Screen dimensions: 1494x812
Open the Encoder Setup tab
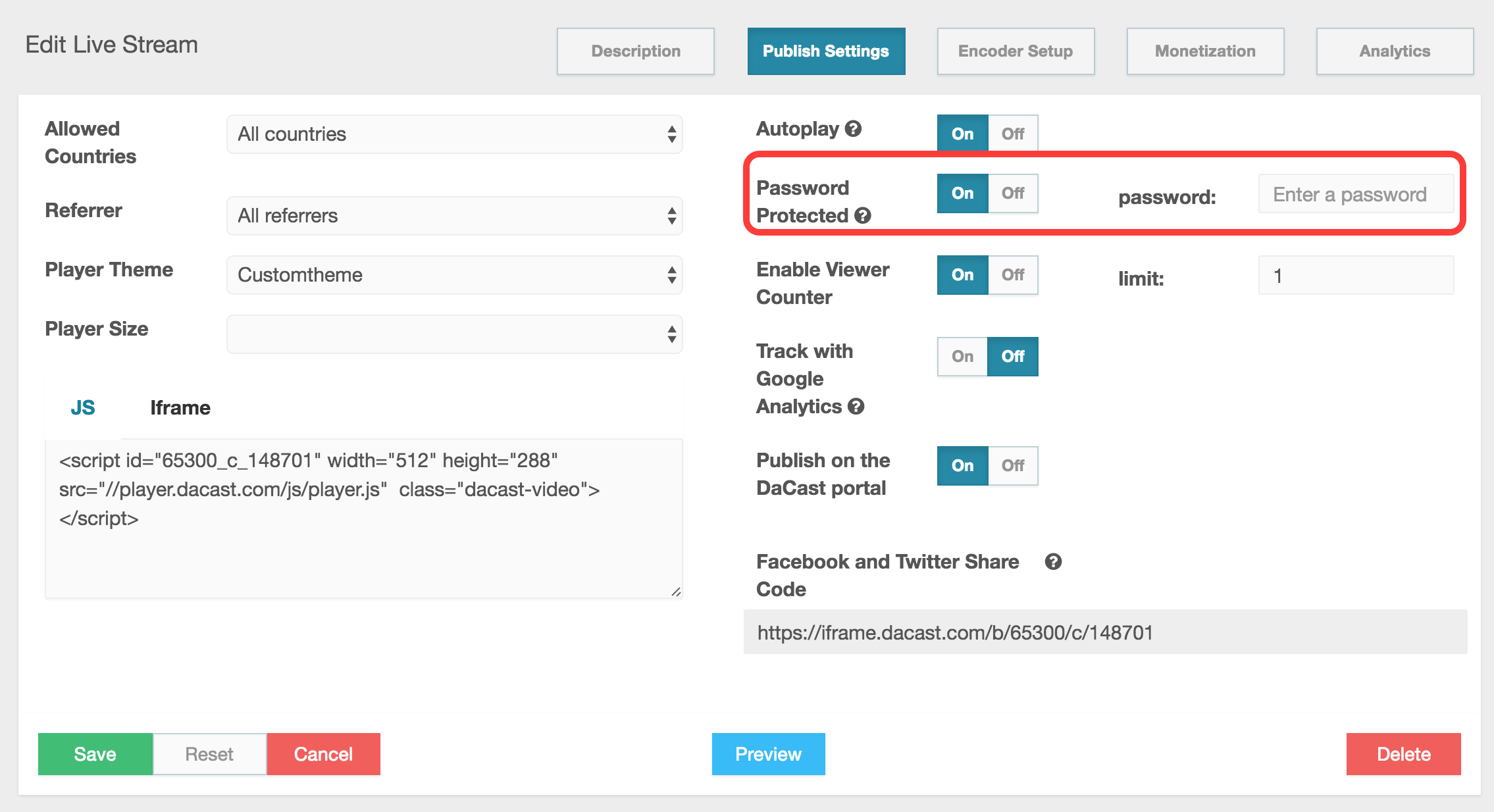click(1016, 51)
